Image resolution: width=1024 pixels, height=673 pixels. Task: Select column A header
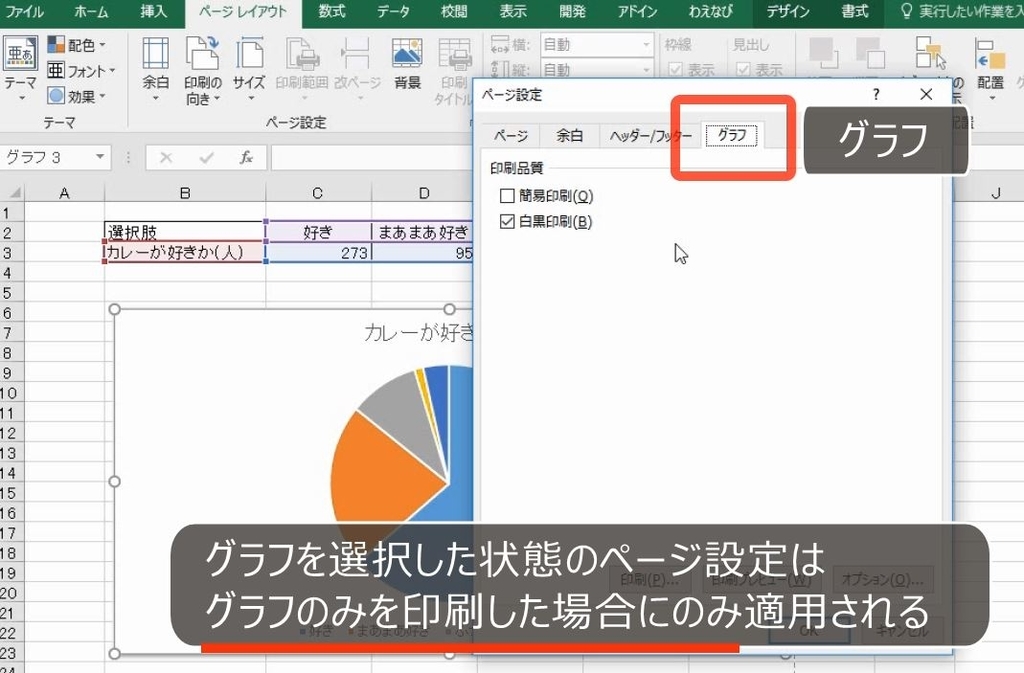(x=65, y=193)
